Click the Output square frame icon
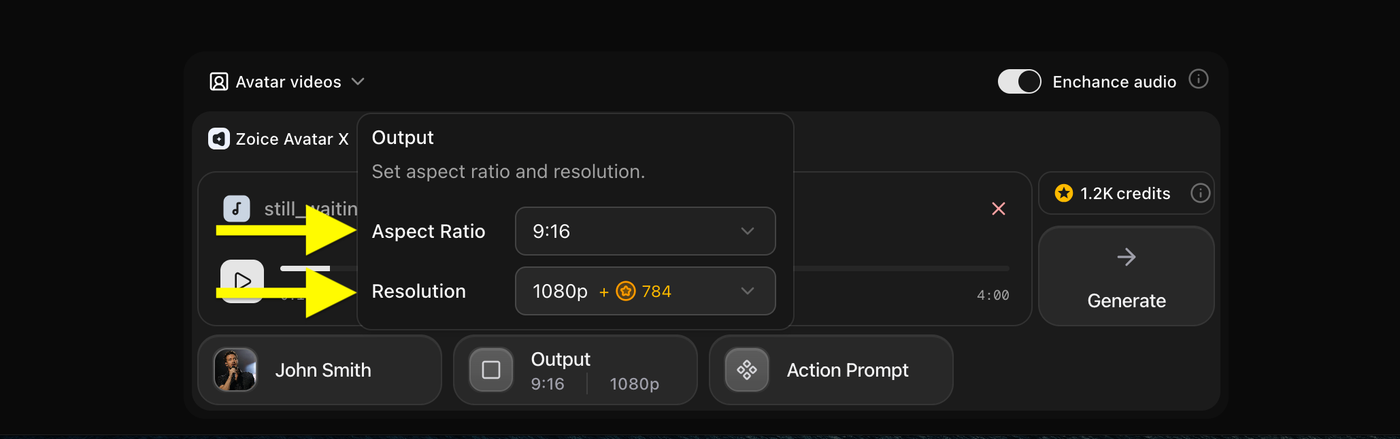This screenshot has width=1400, height=439. pos(491,370)
